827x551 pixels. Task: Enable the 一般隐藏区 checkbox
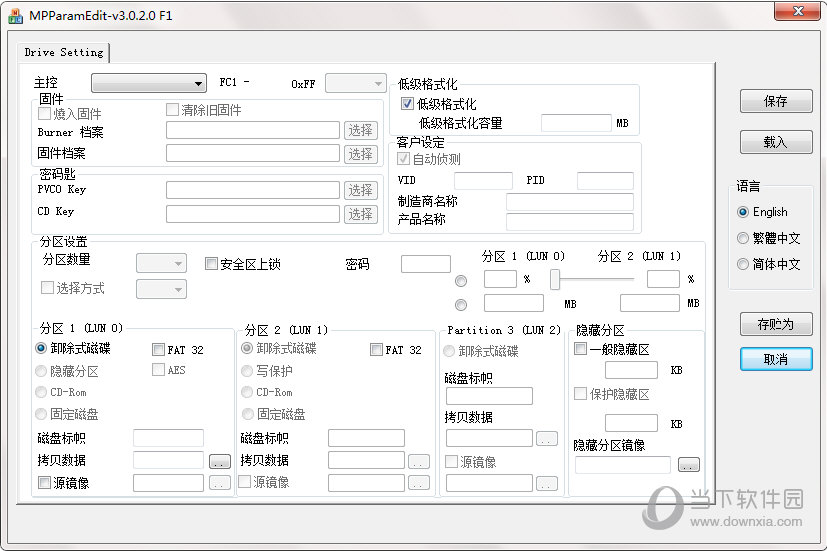580,349
